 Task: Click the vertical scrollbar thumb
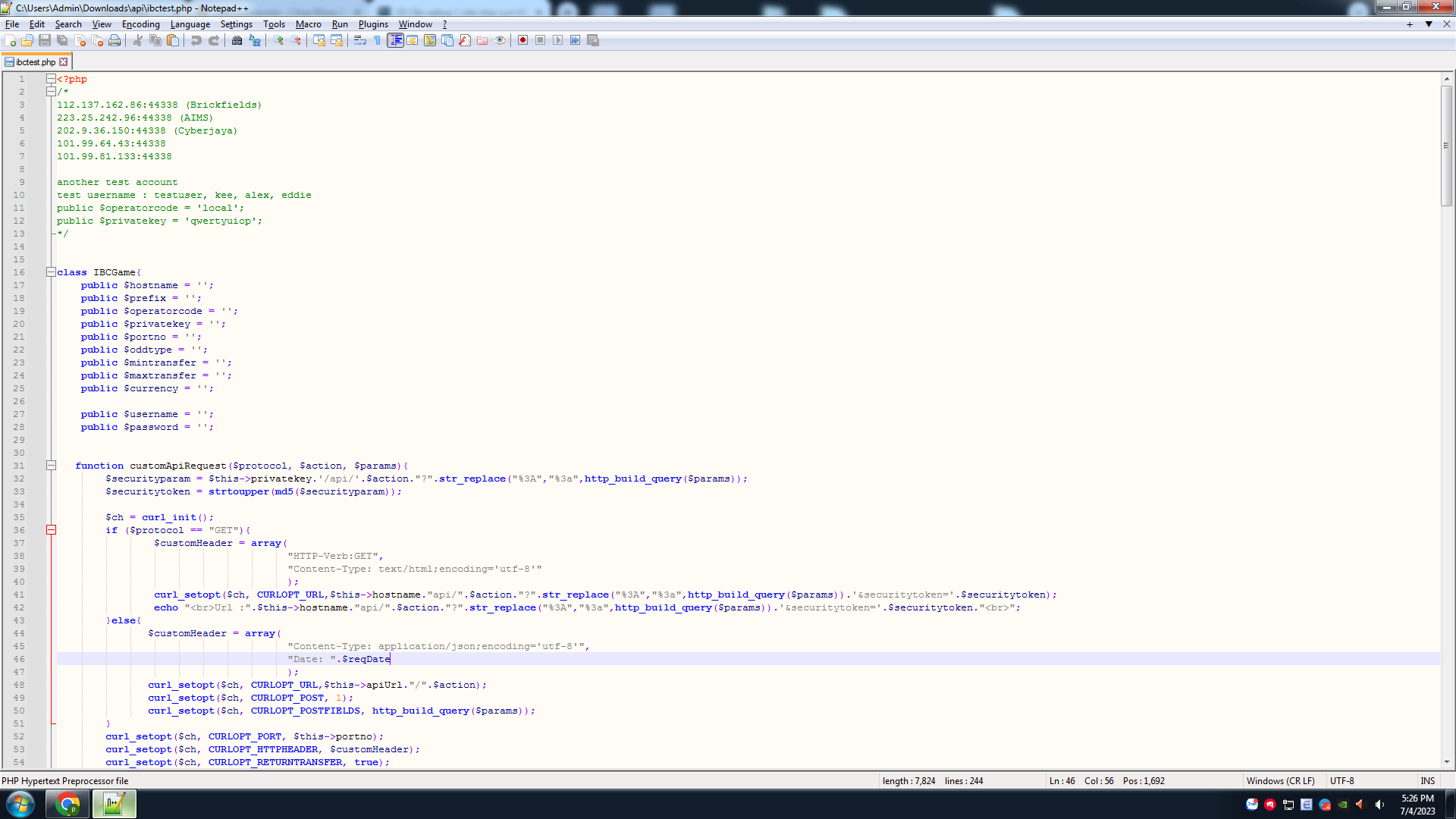[1447, 146]
